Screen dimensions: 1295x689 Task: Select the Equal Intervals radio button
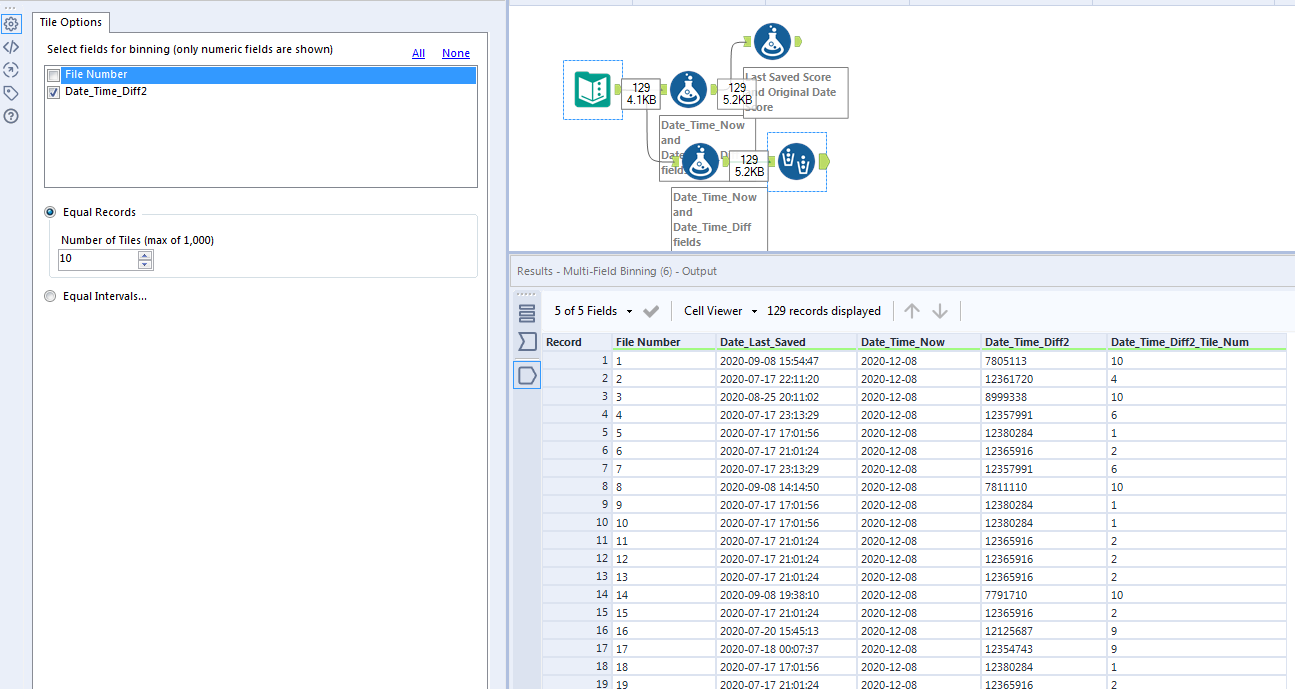tap(50, 295)
